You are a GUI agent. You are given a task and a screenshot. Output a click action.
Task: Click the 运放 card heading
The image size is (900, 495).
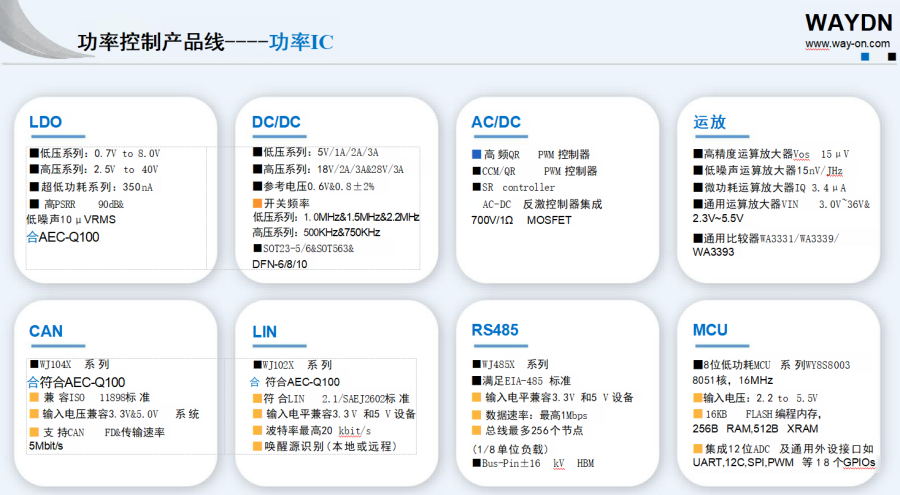pos(709,122)
